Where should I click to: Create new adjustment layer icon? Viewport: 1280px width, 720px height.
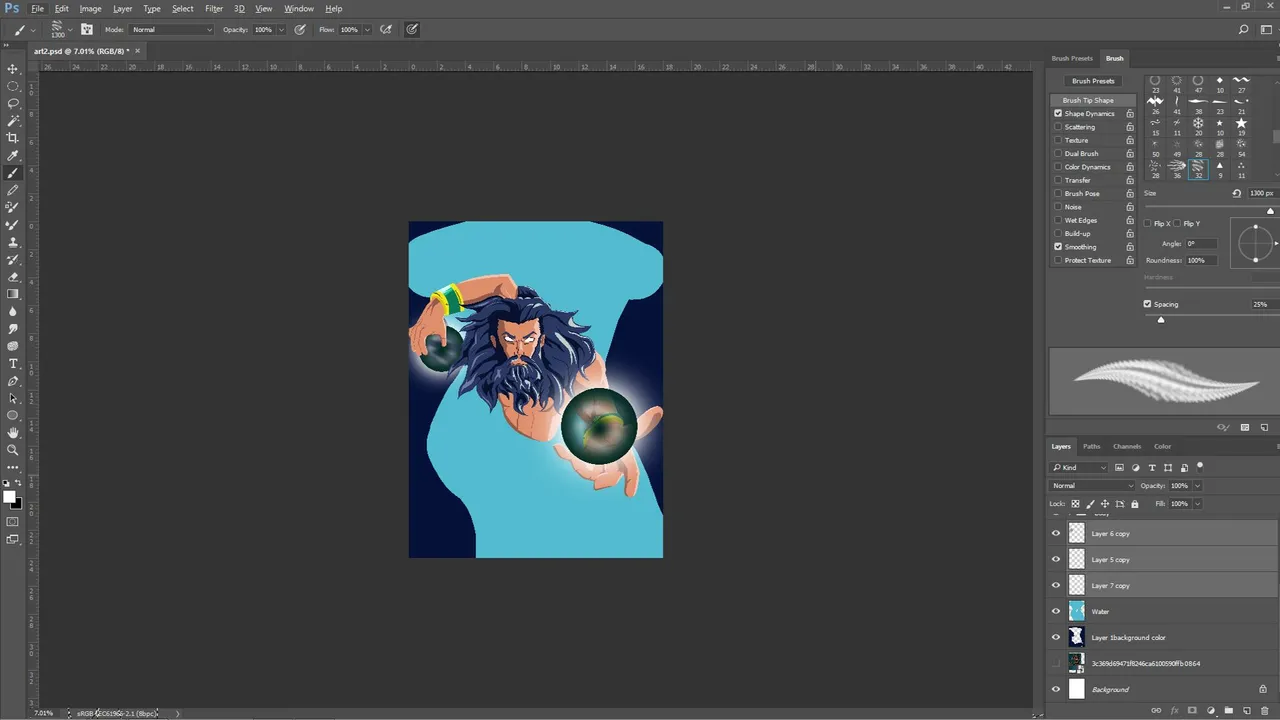1211,710
